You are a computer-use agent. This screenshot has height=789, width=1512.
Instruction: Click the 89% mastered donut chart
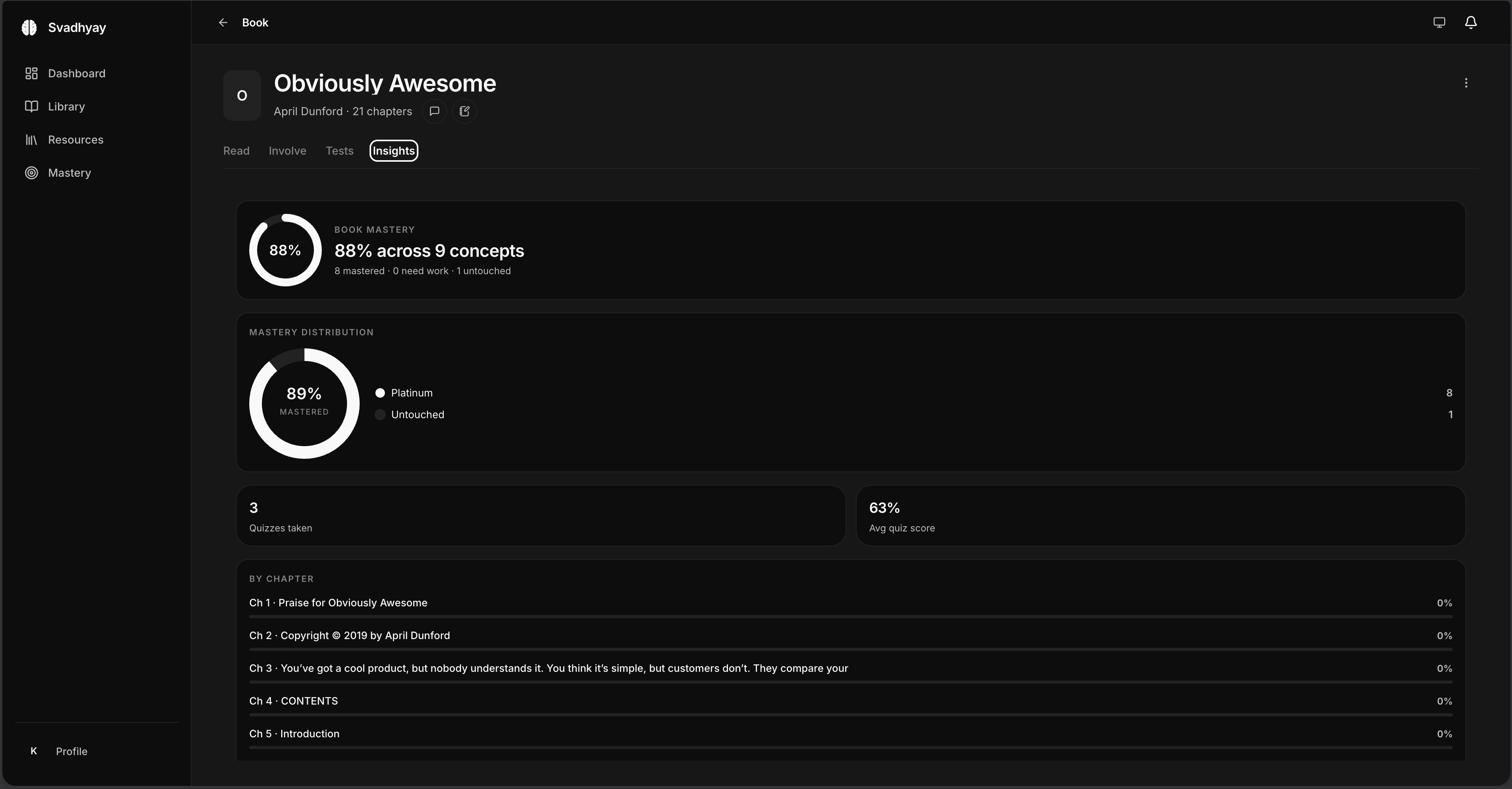click(x=304, y=403)
